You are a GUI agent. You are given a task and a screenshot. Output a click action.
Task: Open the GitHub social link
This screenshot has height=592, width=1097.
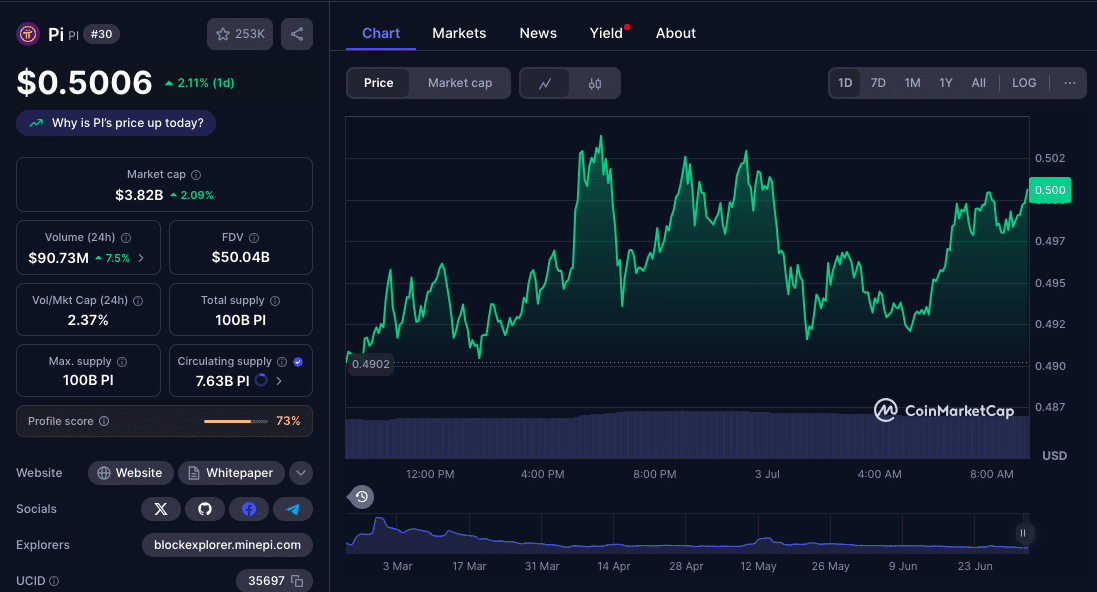(204, 509)
